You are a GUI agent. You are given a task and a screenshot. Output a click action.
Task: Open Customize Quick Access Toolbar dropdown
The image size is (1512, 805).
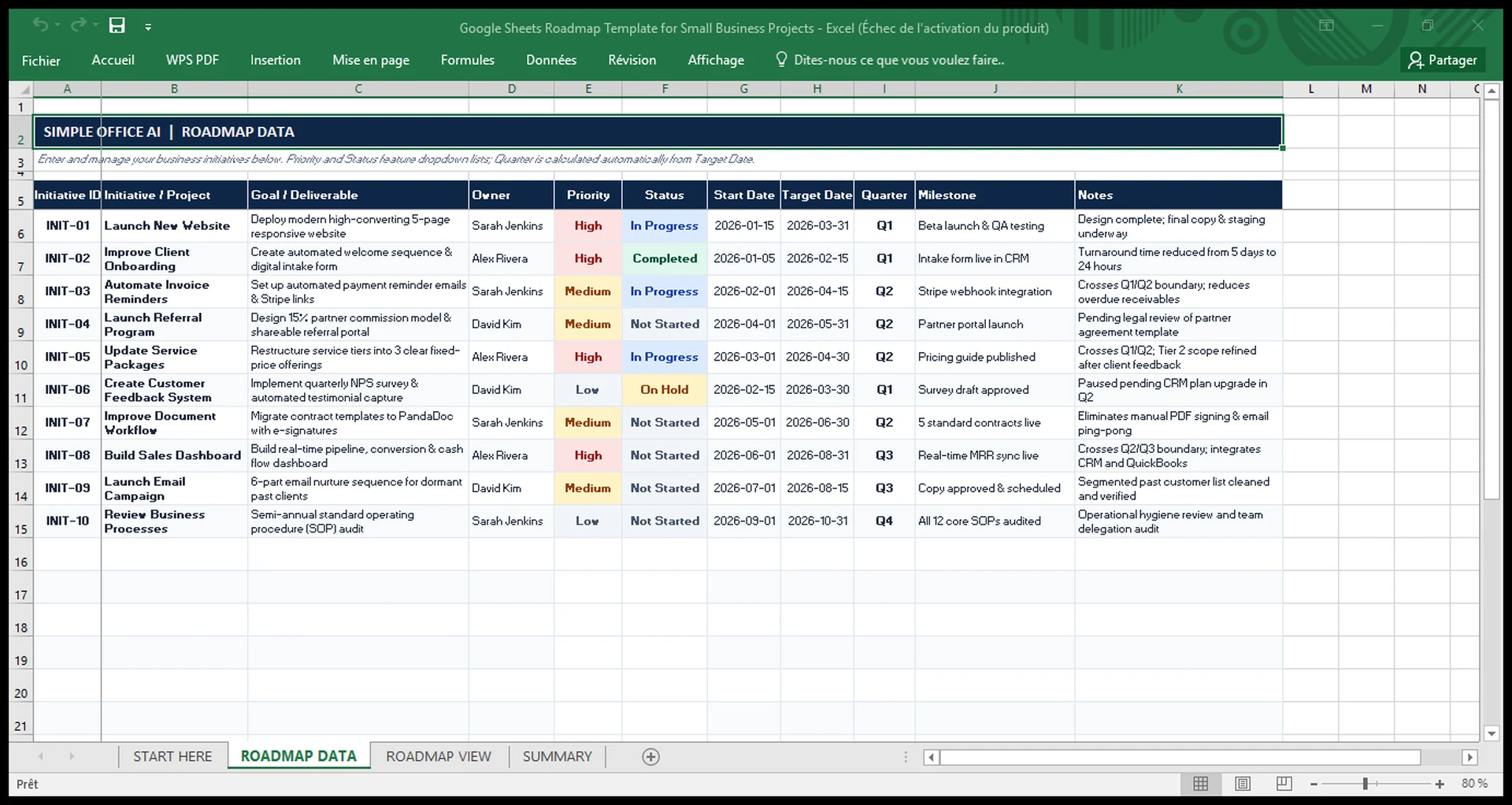click(148, 27)
